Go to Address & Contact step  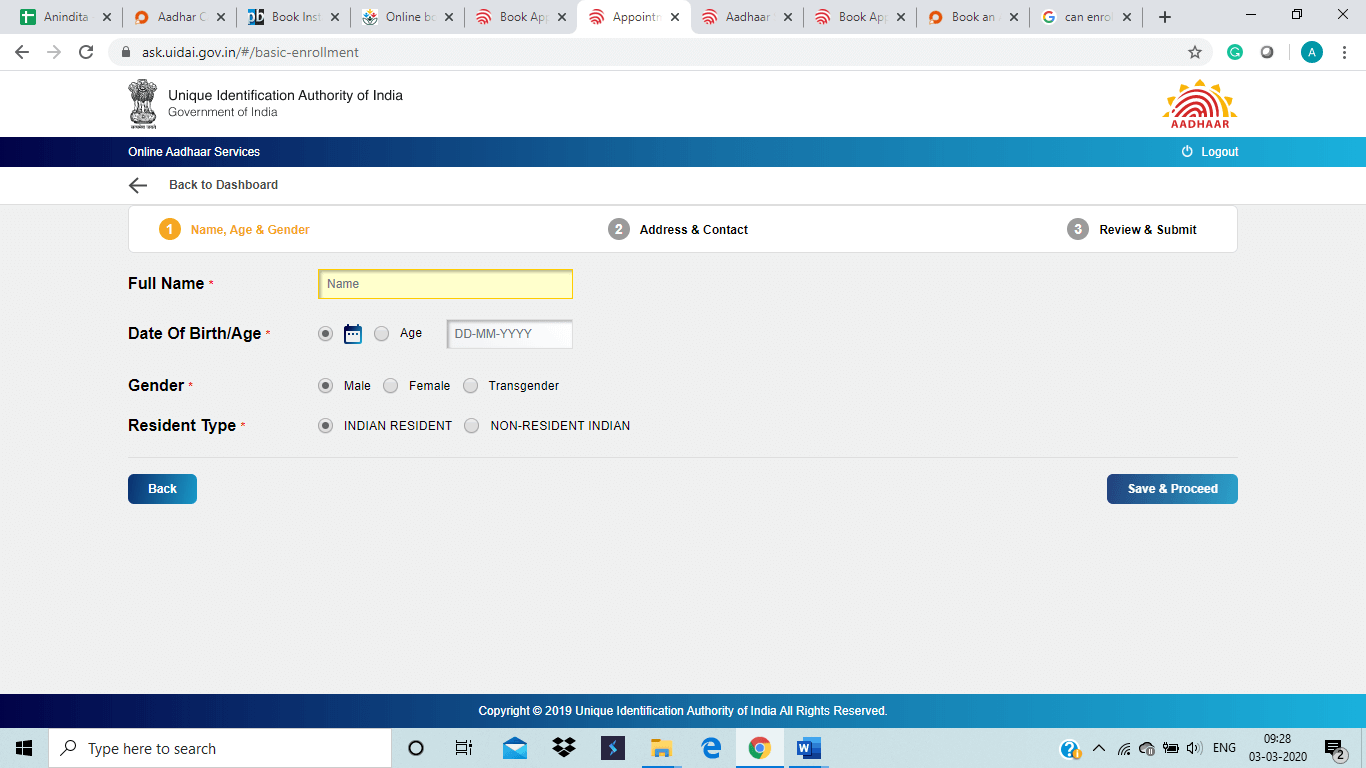click(x=693, y=230)
